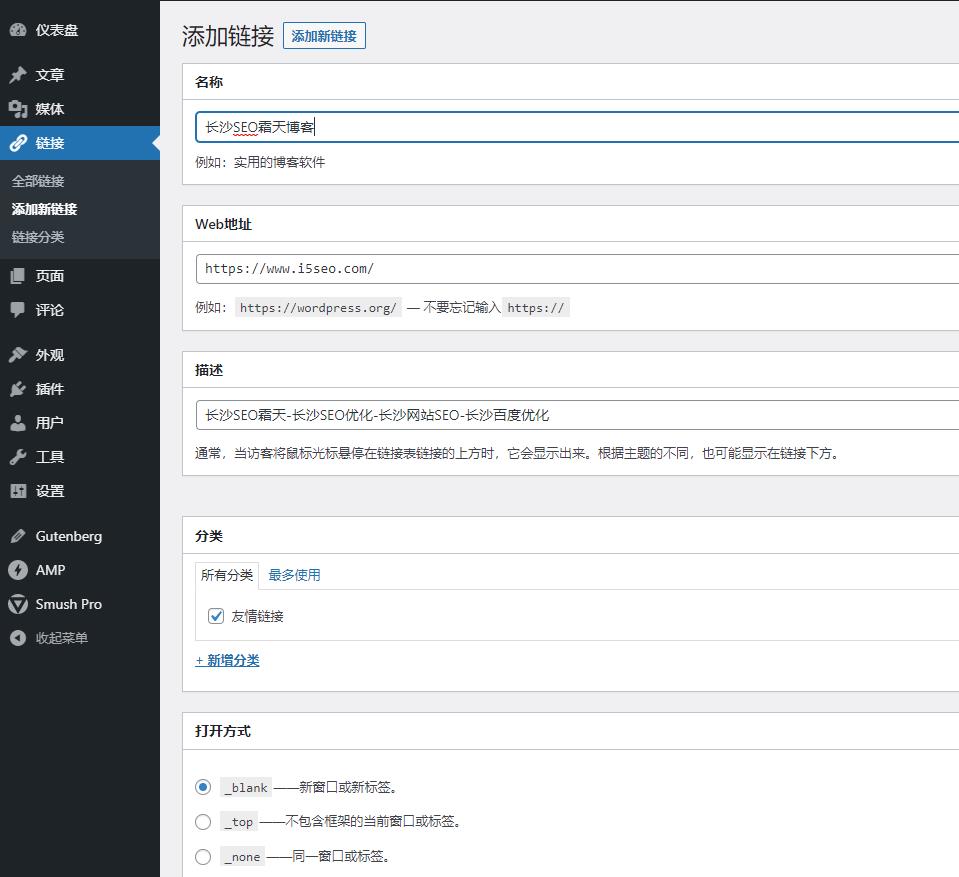The height and width of the screenshot is (877, 959).
Task: Click the 打开方式 panel heading
Action: [x=223, y=731]
